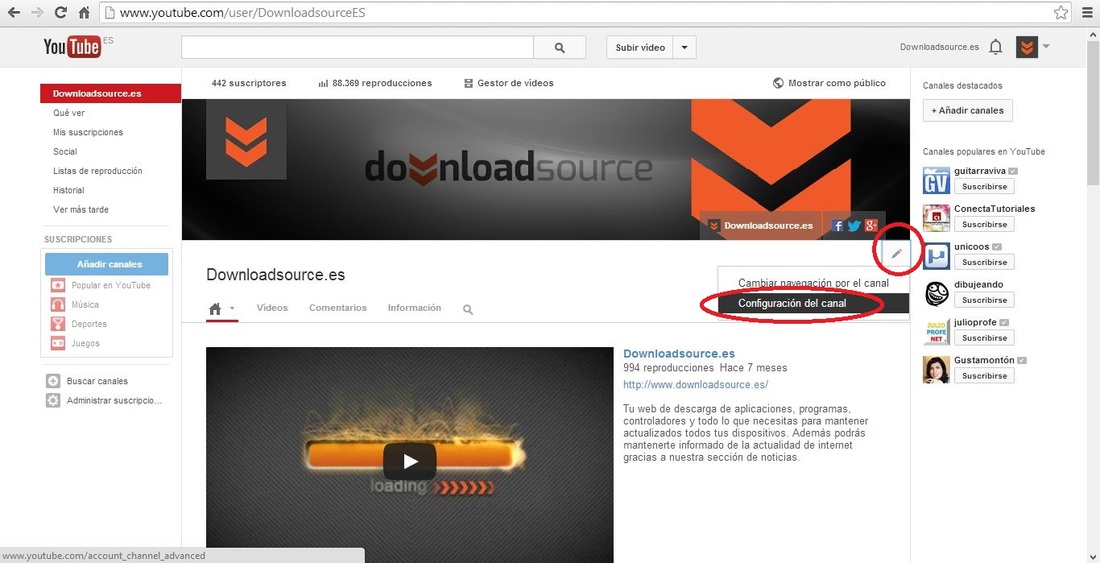Play the channel trailer video
The image size is (1100, 563).
click(x=410, y=461)
